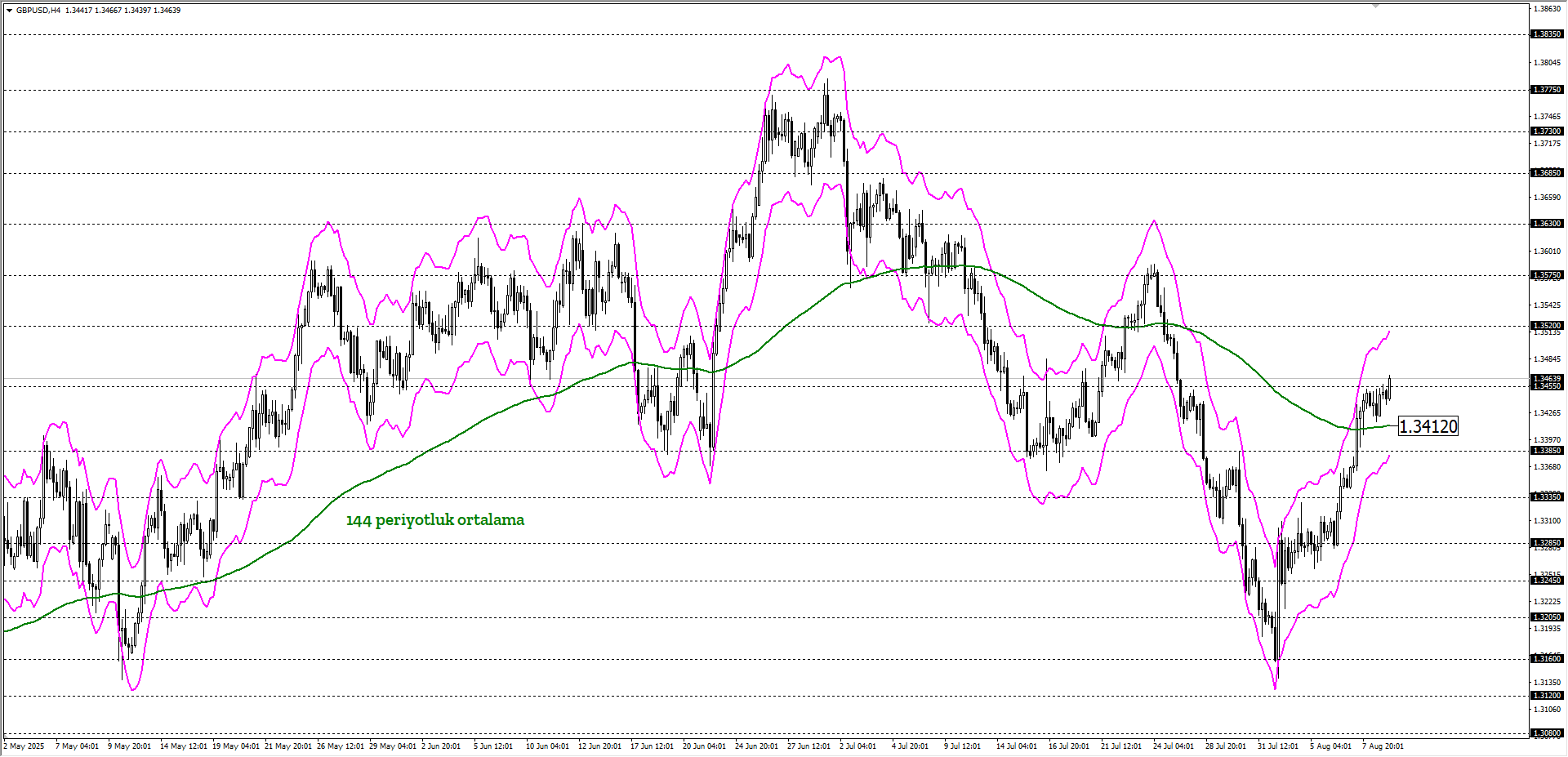
Task: Click the '14 Jul 04:01' time axis label
Action: click(1017, 746)
